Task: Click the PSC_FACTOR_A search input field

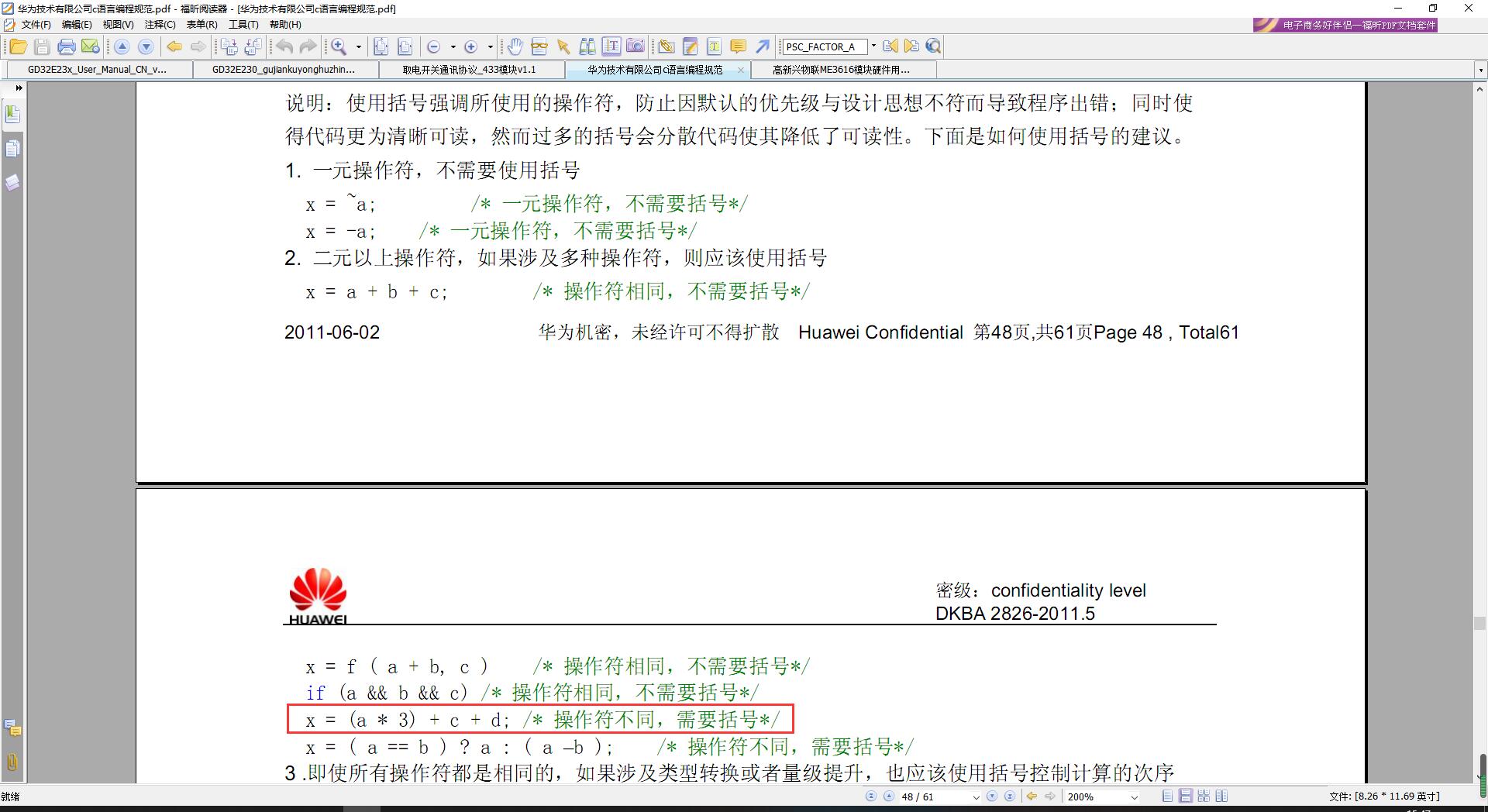Action: click(824, 47)
